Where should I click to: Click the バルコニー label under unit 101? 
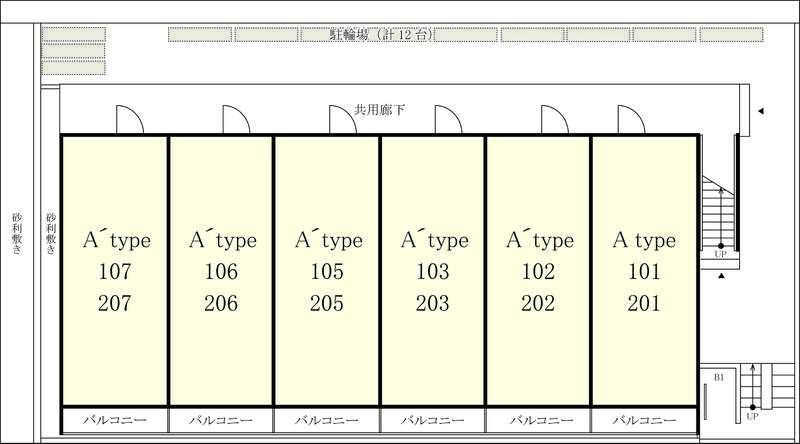click(644, 421)
